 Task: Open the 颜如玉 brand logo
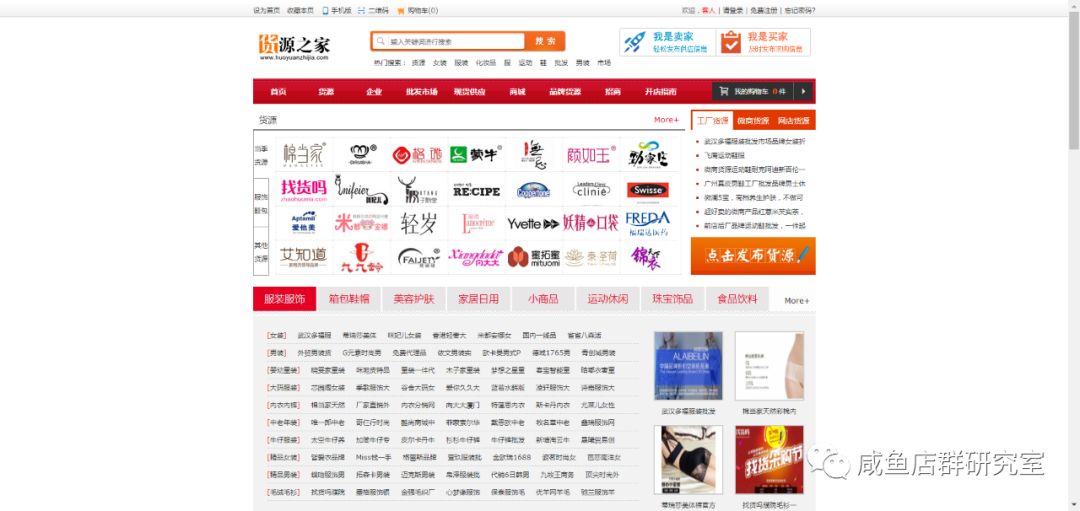coord(591,155)
